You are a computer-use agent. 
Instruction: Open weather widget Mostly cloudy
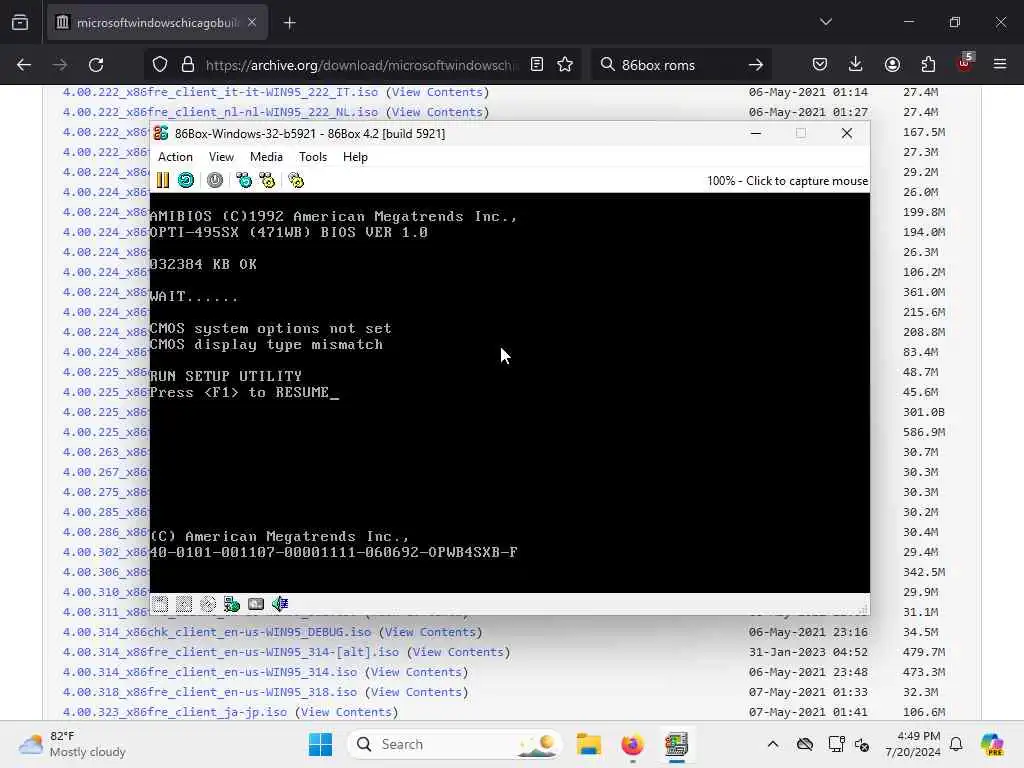pyautogui.click(x=72, y=744)
